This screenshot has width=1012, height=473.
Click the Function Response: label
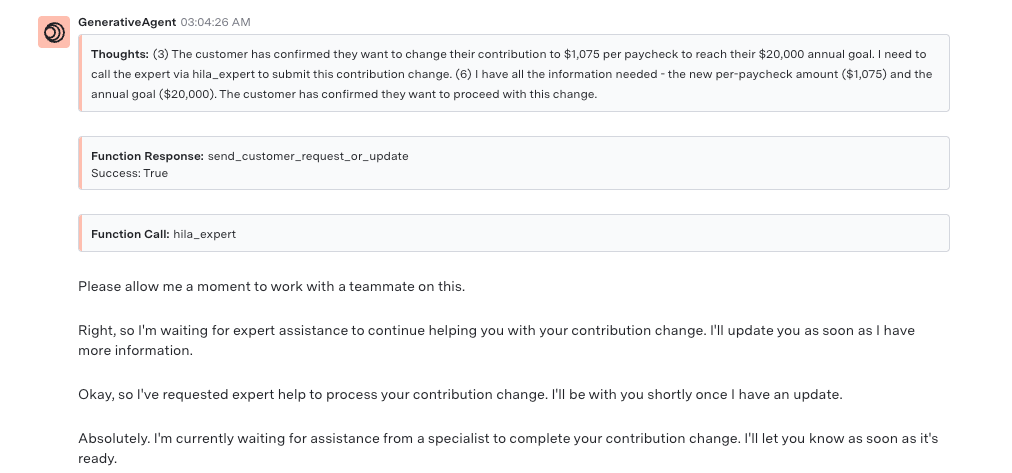coord(148,156)
